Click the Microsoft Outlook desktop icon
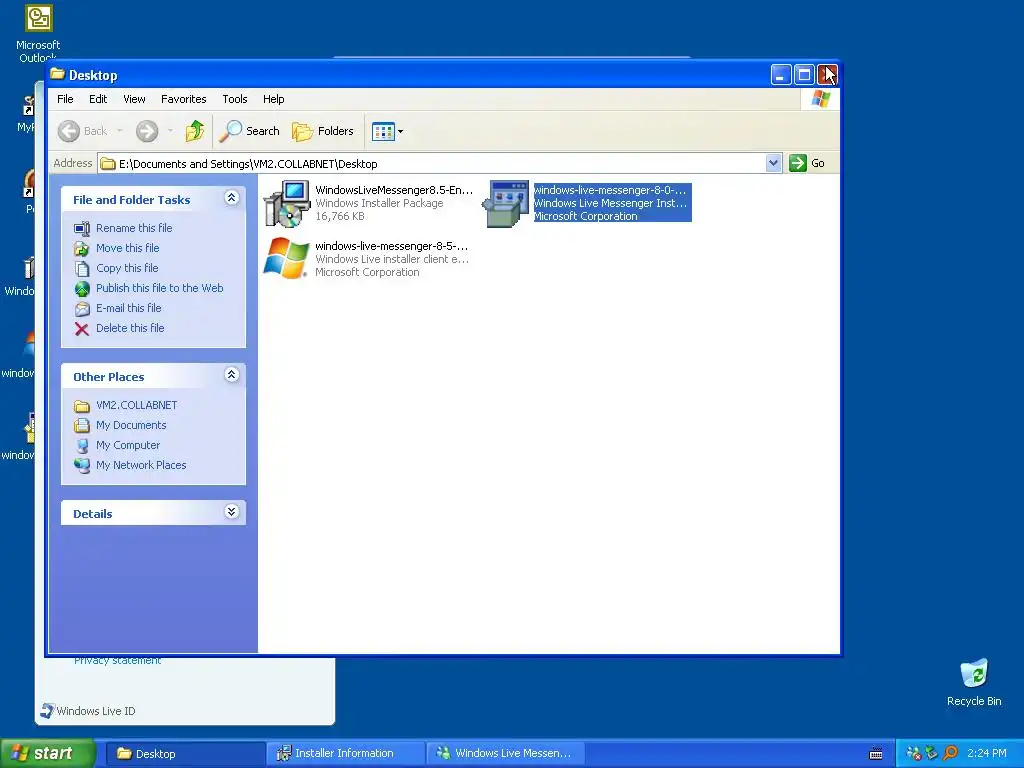Viewport: 1024px width, 768px height. [x=38, y=33]
